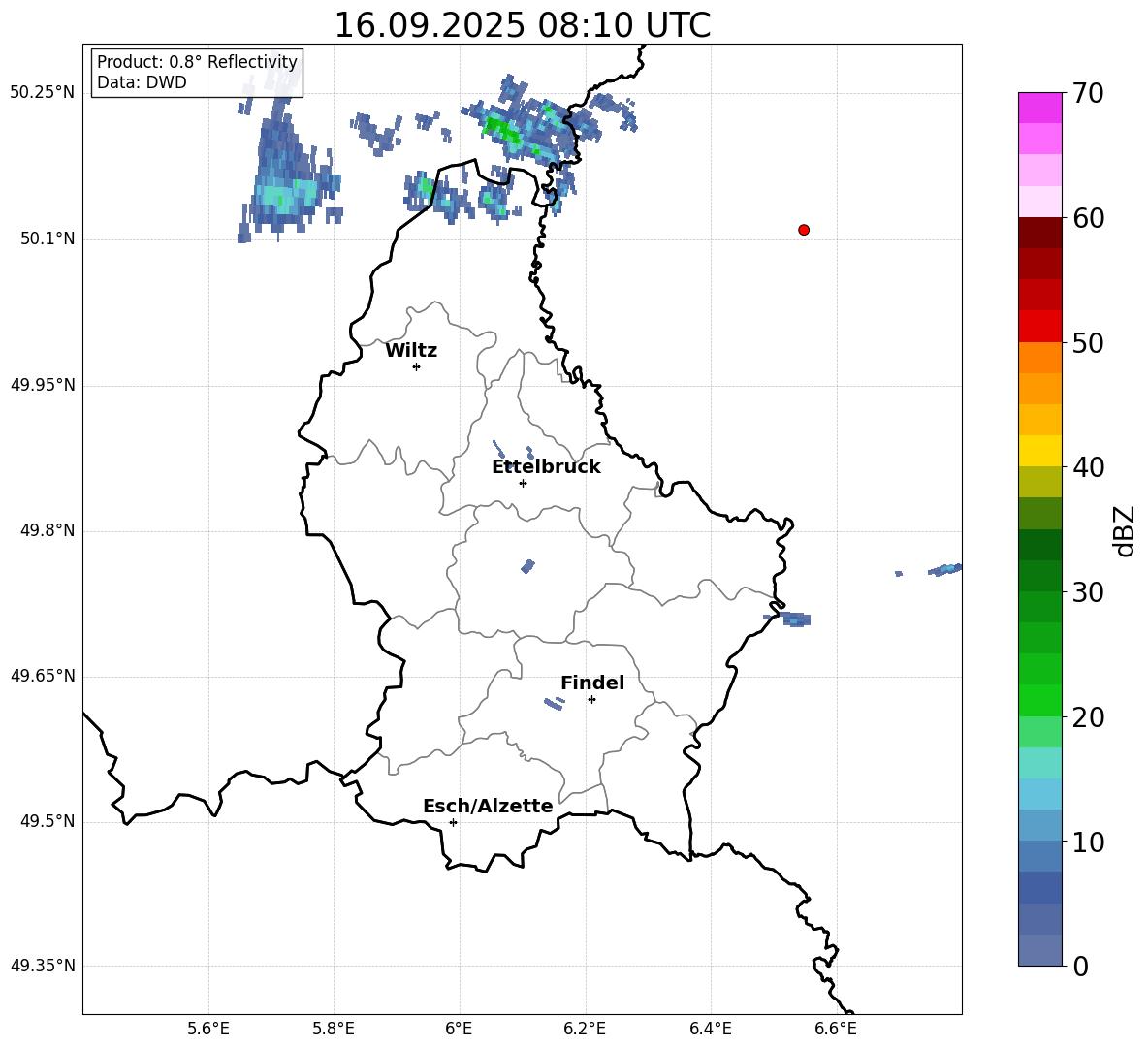The height and width of the screenshot is (1048, 1148).
Task: Pick the dark green swatch just above 30 dBZ
Action: pos(1039,576)
